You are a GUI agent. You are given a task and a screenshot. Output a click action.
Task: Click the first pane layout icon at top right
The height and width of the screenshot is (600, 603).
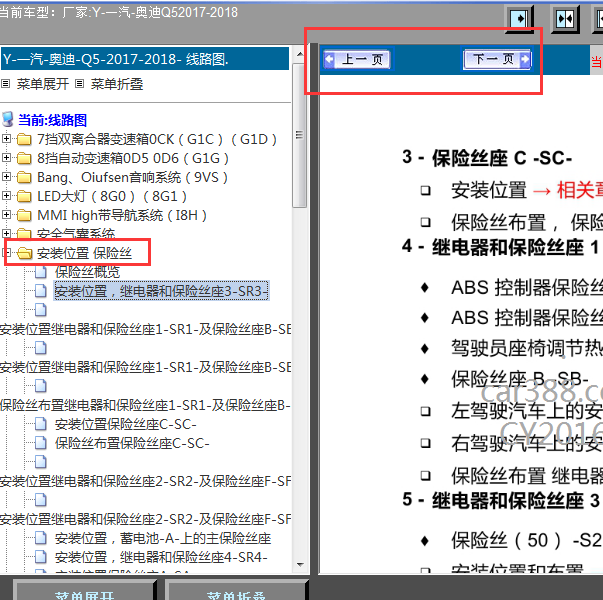pos(520,19)
